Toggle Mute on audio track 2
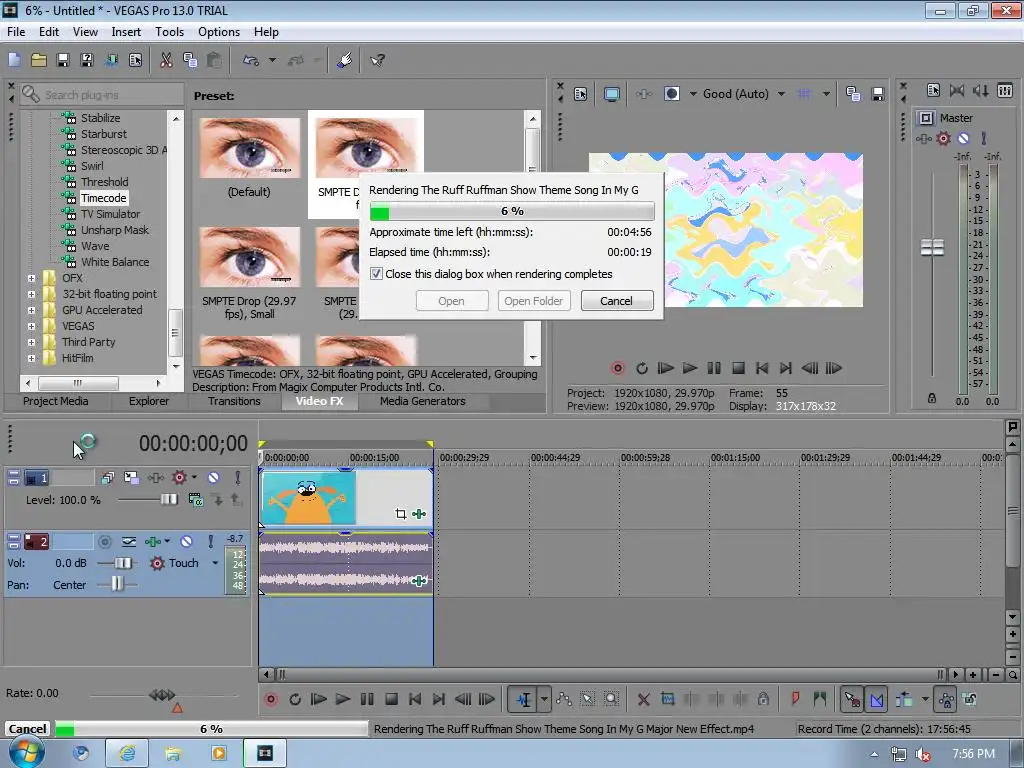Viewport: 1024px width, 768px height. tap(187, 541)
